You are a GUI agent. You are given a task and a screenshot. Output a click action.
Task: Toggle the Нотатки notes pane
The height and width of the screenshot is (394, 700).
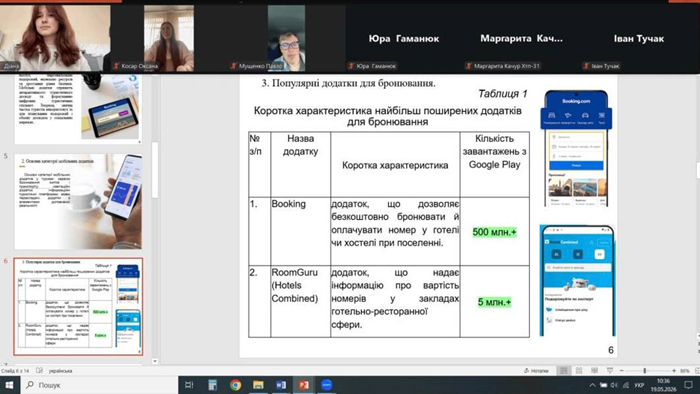pyautogui.click(x=536, y=371)
